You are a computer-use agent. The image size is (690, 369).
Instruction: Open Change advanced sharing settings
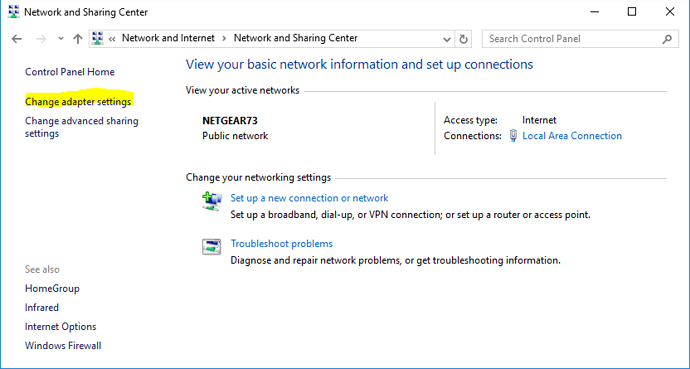(82, 127)
